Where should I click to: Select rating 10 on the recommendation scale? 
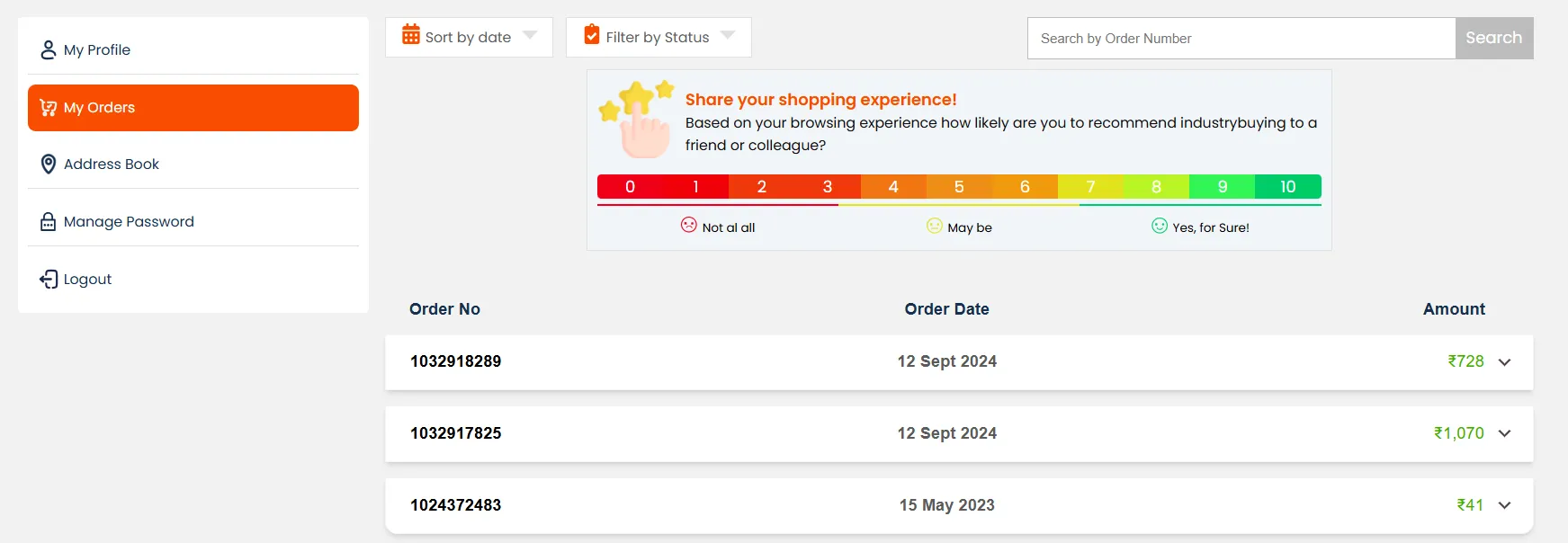(x=1287, y=187)
